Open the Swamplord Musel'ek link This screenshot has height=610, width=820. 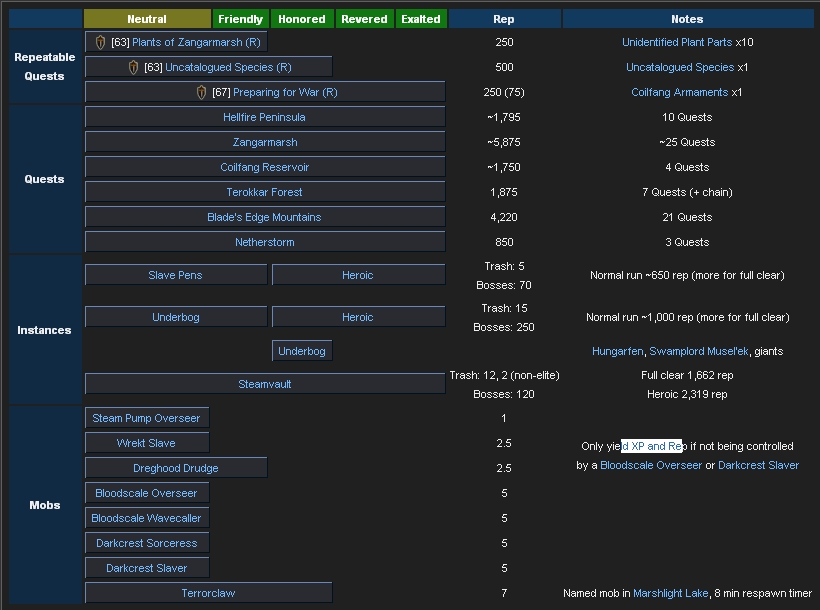(699, 352)
